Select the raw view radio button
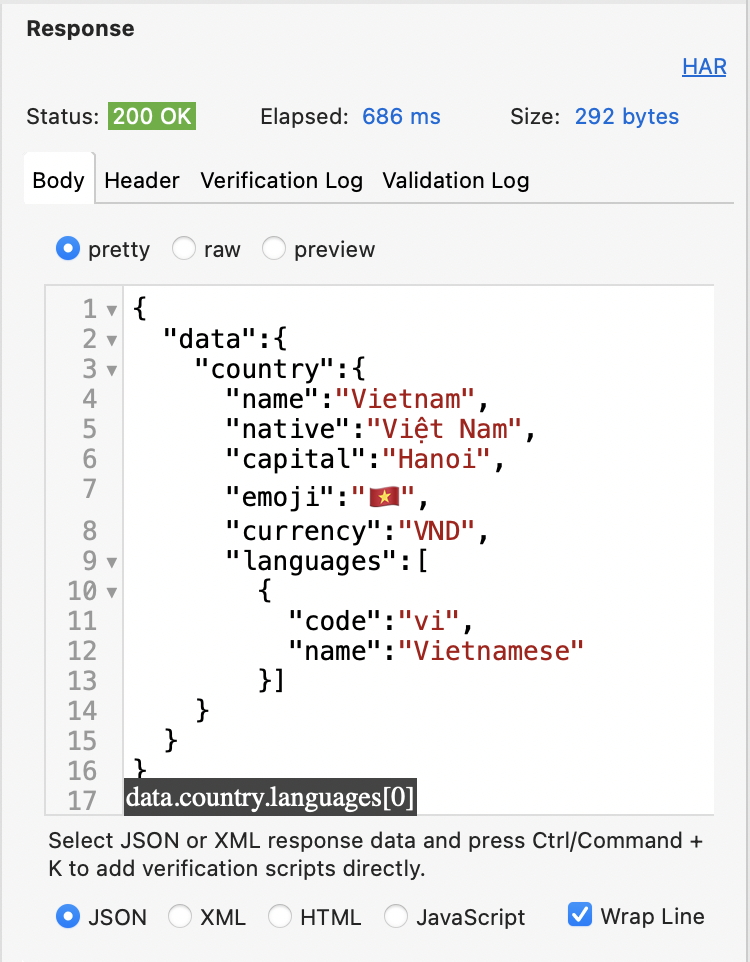This screenshot has width=750, height=962. (184, 249)
